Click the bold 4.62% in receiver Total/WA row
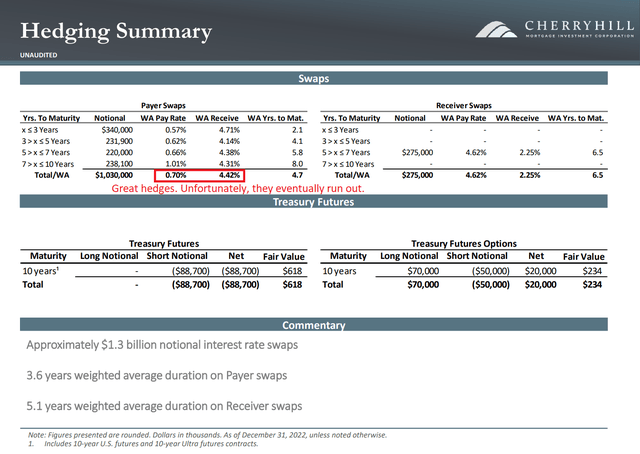This screenshot has width=640, height=454. (x=476, y=175)
